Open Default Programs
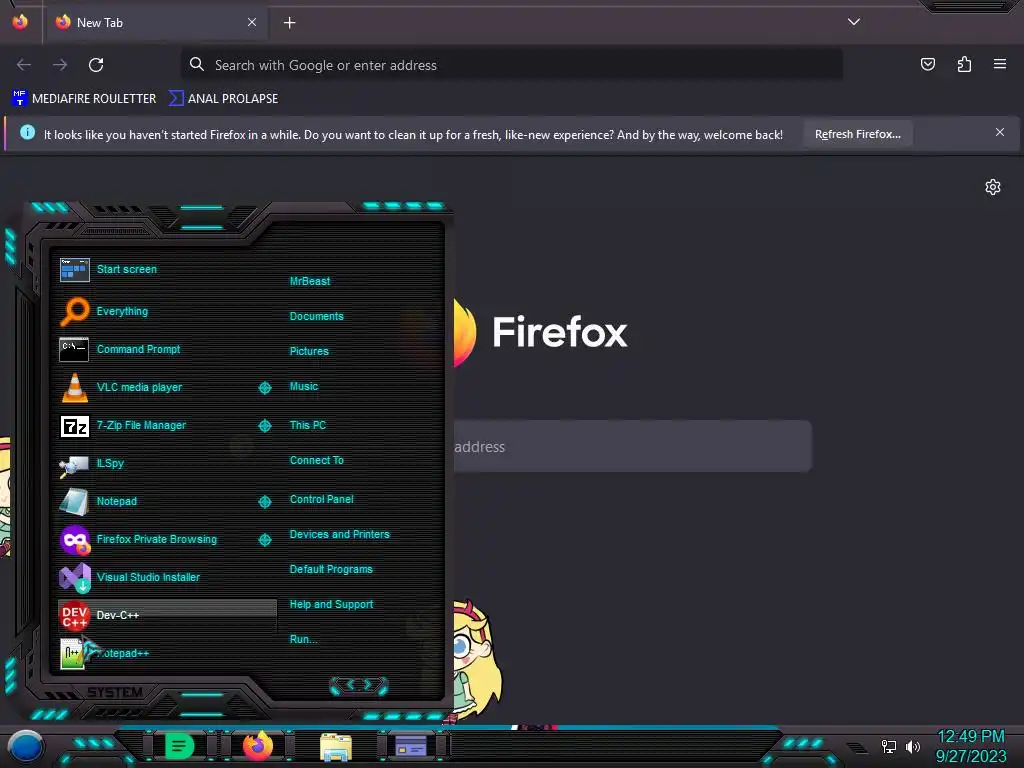 point(331,569)
